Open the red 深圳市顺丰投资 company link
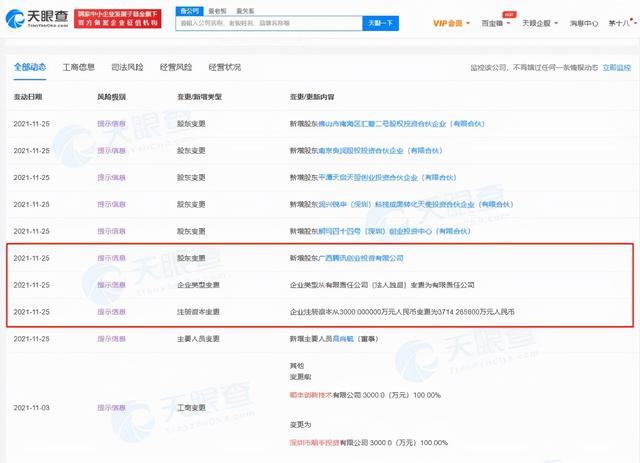The width and height of the screenshot is (640, 463). pos(315,443)
